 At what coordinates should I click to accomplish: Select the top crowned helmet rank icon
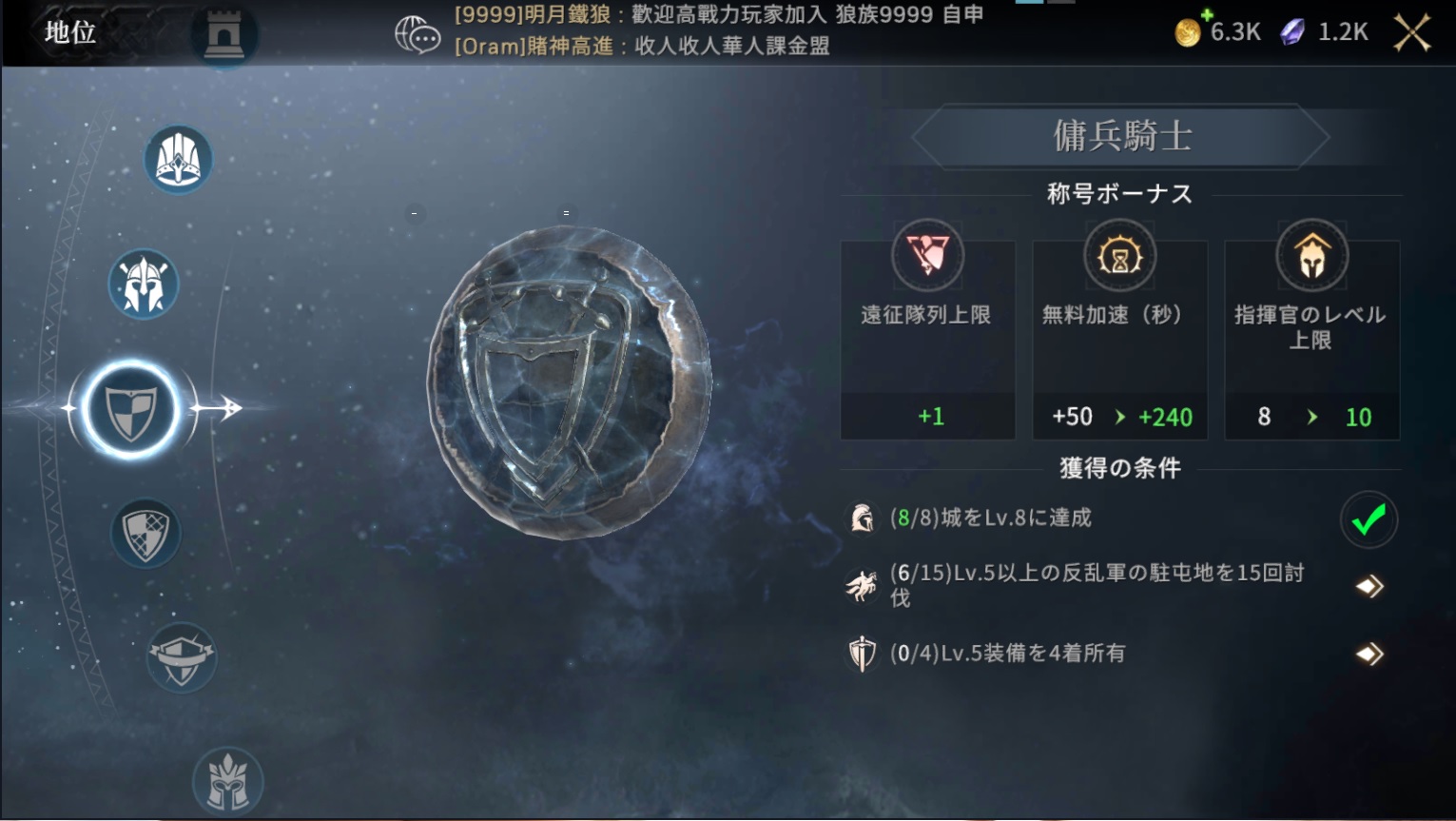[x=178, y=159]
